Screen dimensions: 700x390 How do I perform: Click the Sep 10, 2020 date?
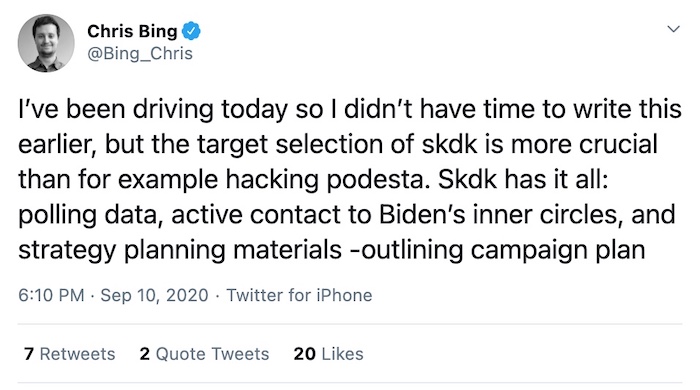point(154,295)
